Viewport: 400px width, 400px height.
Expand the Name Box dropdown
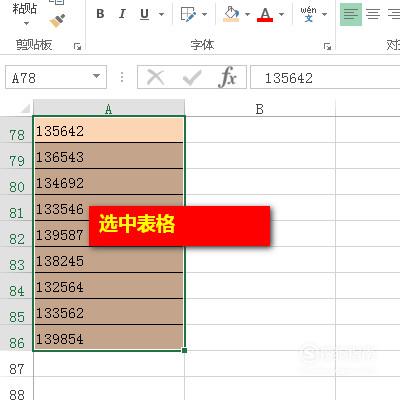click(x=96, y=77)
